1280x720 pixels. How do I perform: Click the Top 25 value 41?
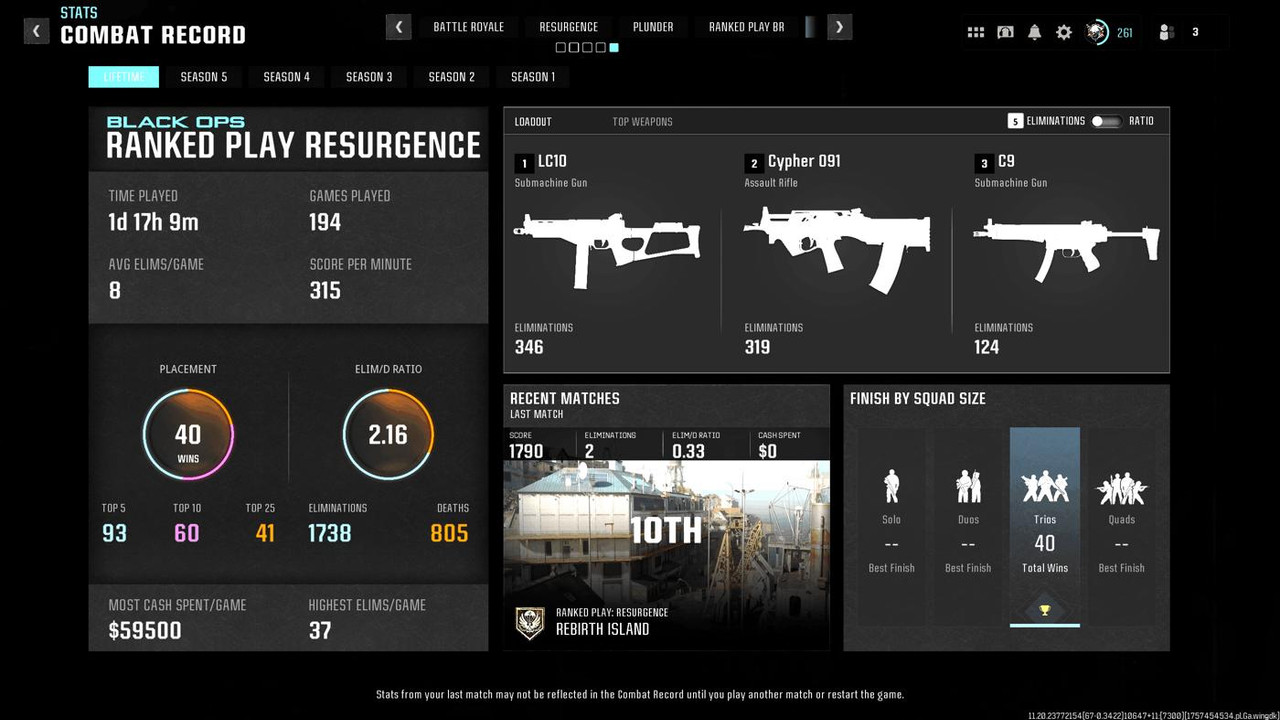tap(265, 533)
